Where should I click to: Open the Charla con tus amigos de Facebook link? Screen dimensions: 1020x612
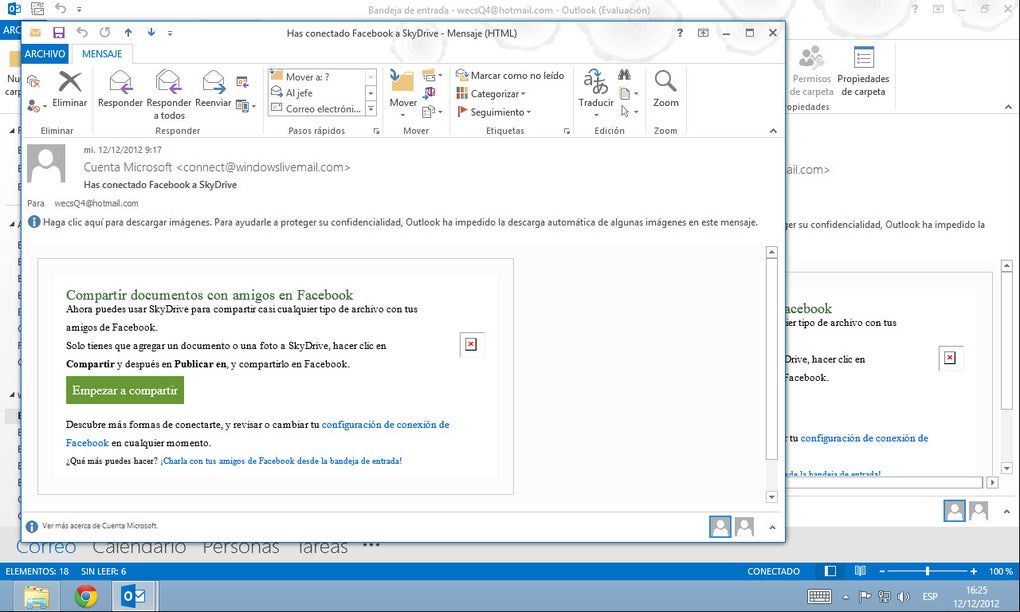[x=281, y=461]
